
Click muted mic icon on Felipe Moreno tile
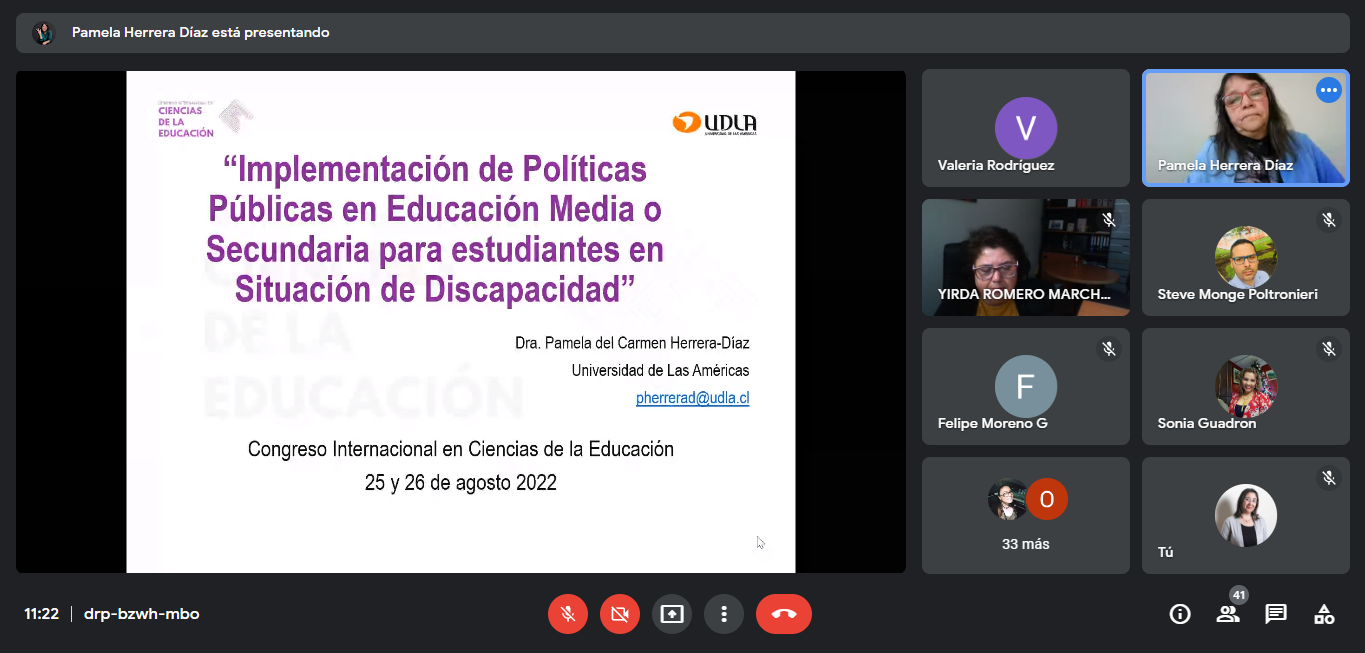[x=1108, y=349]
